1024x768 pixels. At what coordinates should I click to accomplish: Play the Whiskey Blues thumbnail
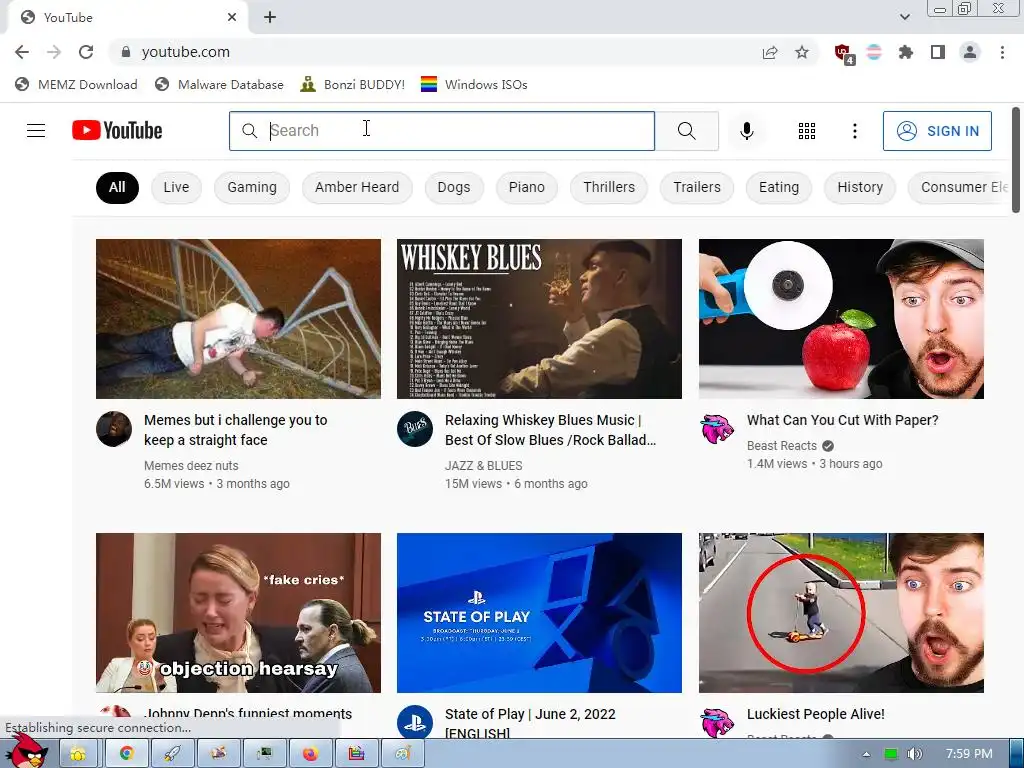[x=539, y=319]
